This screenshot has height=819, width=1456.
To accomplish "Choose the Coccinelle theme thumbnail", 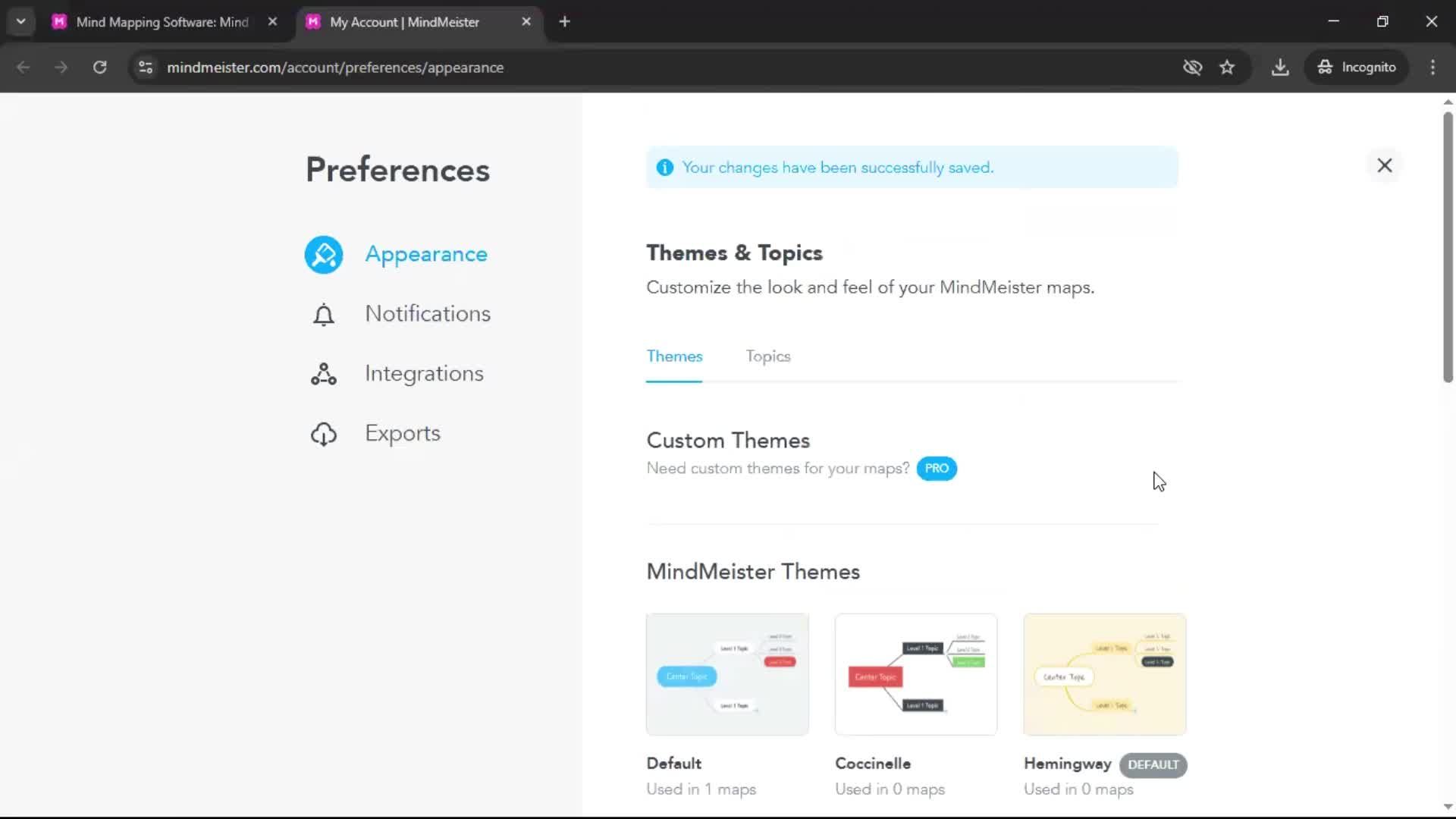I will [x=916, y=674].
